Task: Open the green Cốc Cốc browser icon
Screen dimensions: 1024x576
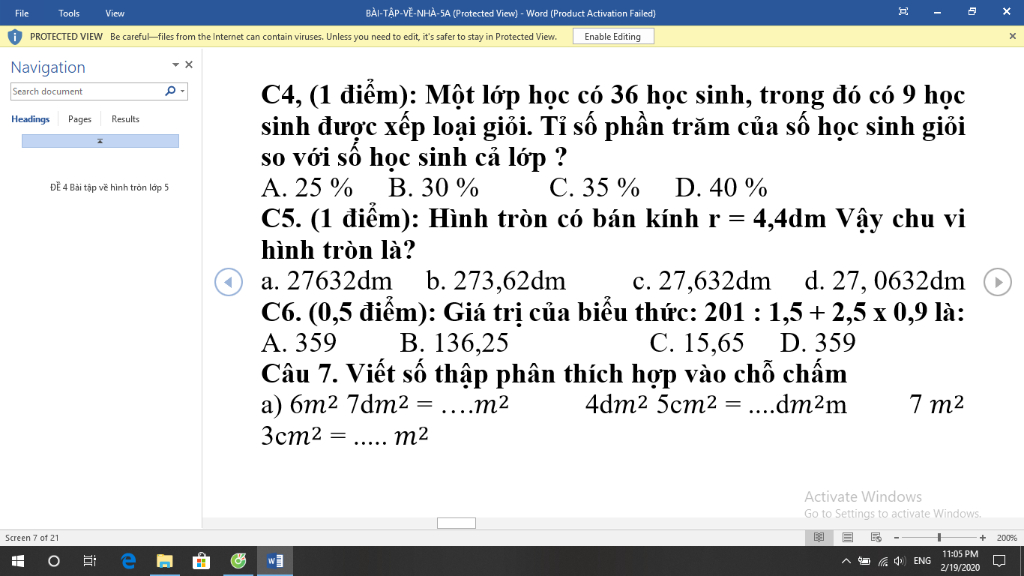Action: pos(238,561)
